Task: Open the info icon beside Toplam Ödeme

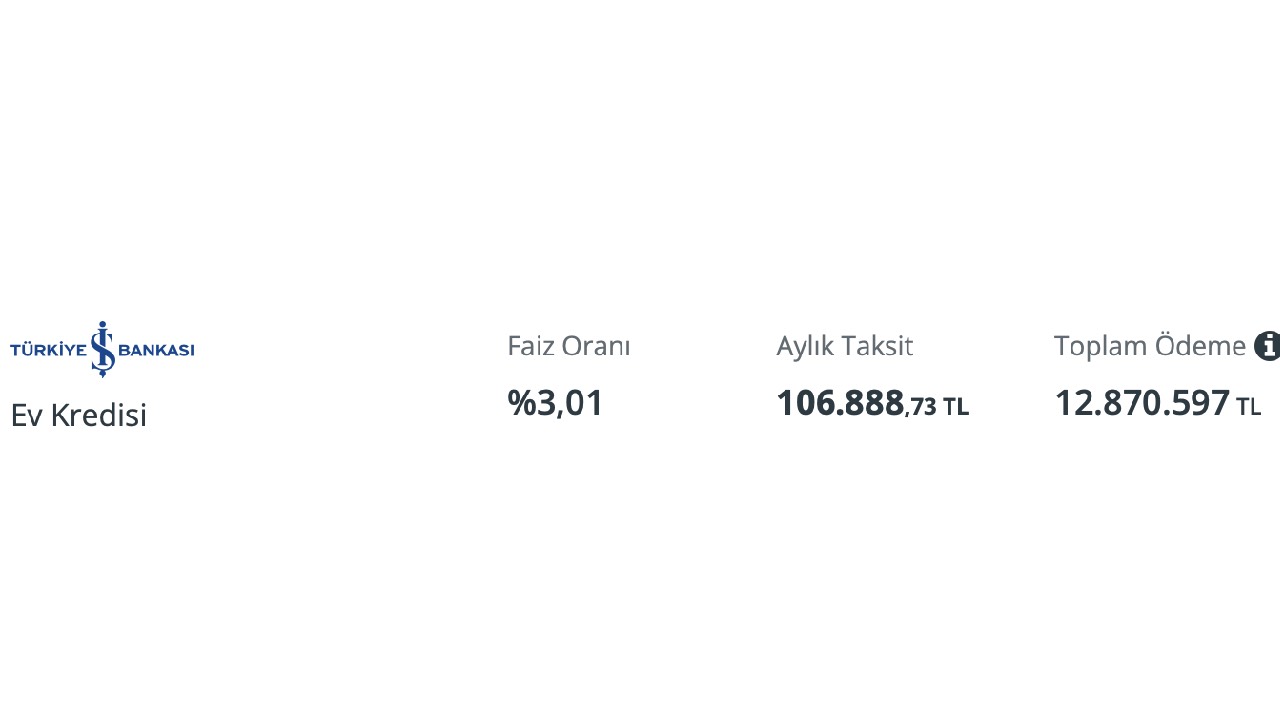Action: click(x=1267, y=346)
